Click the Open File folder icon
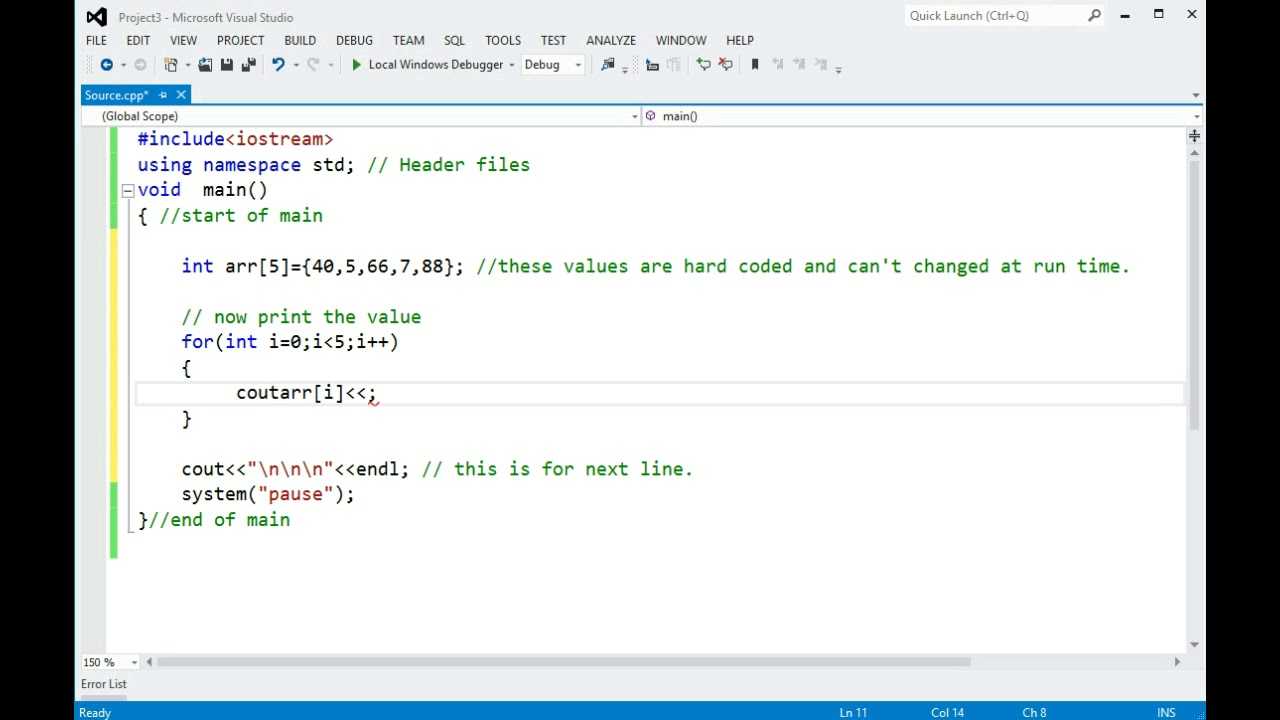This screenshot has height=720, width=1280. (x=205, y=65)
